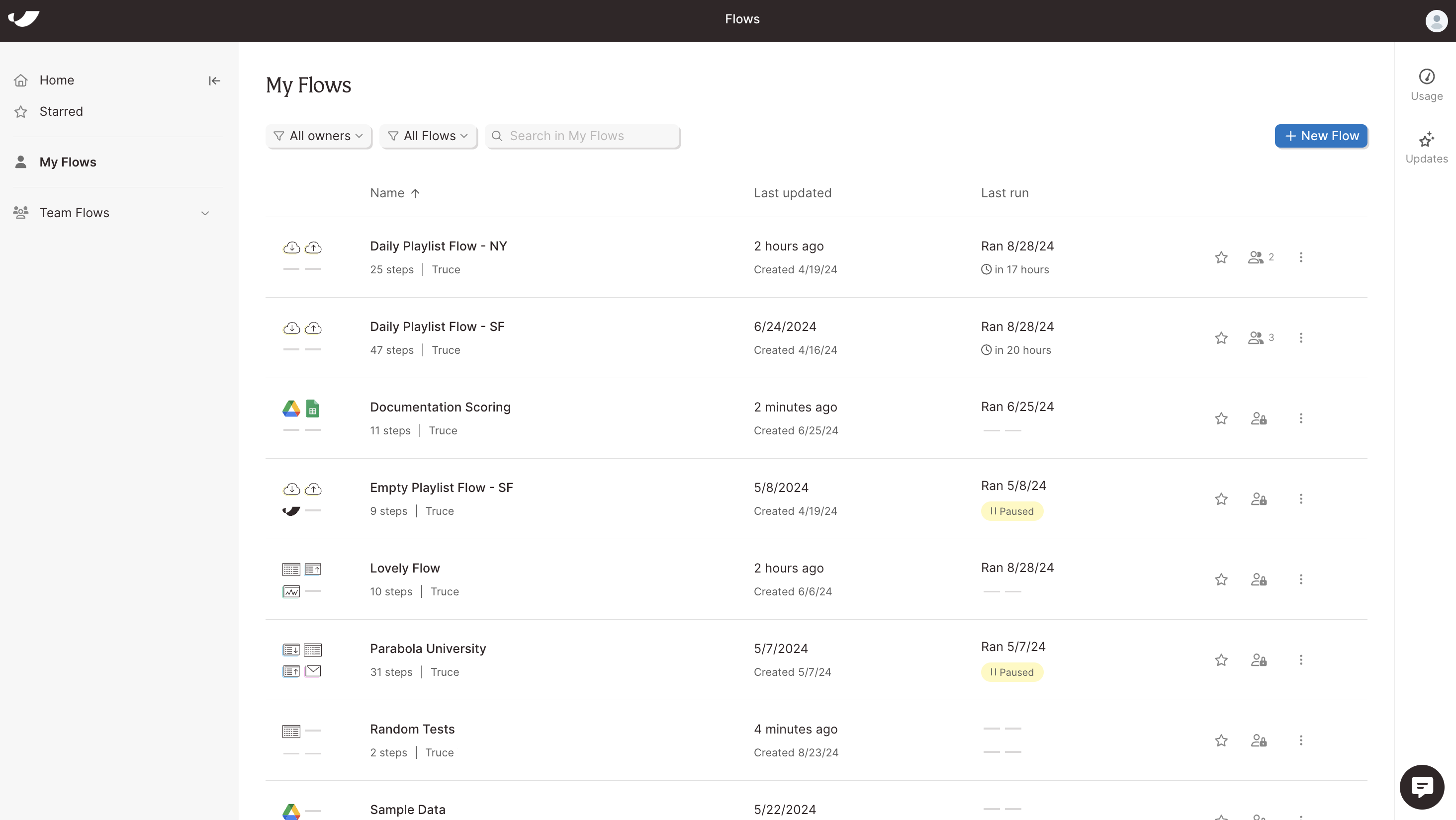Open sharing for Daily Playlist Flow - NY
The image size is (1456, 820).
click(1260, 257)
